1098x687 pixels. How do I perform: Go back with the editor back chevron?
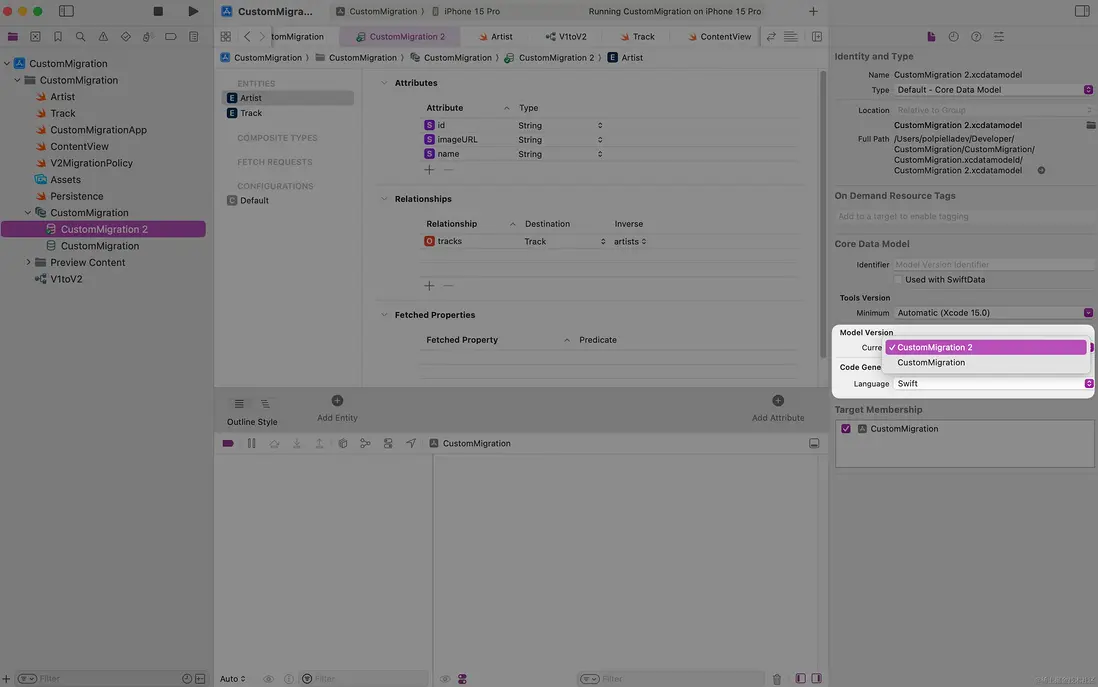247,36
